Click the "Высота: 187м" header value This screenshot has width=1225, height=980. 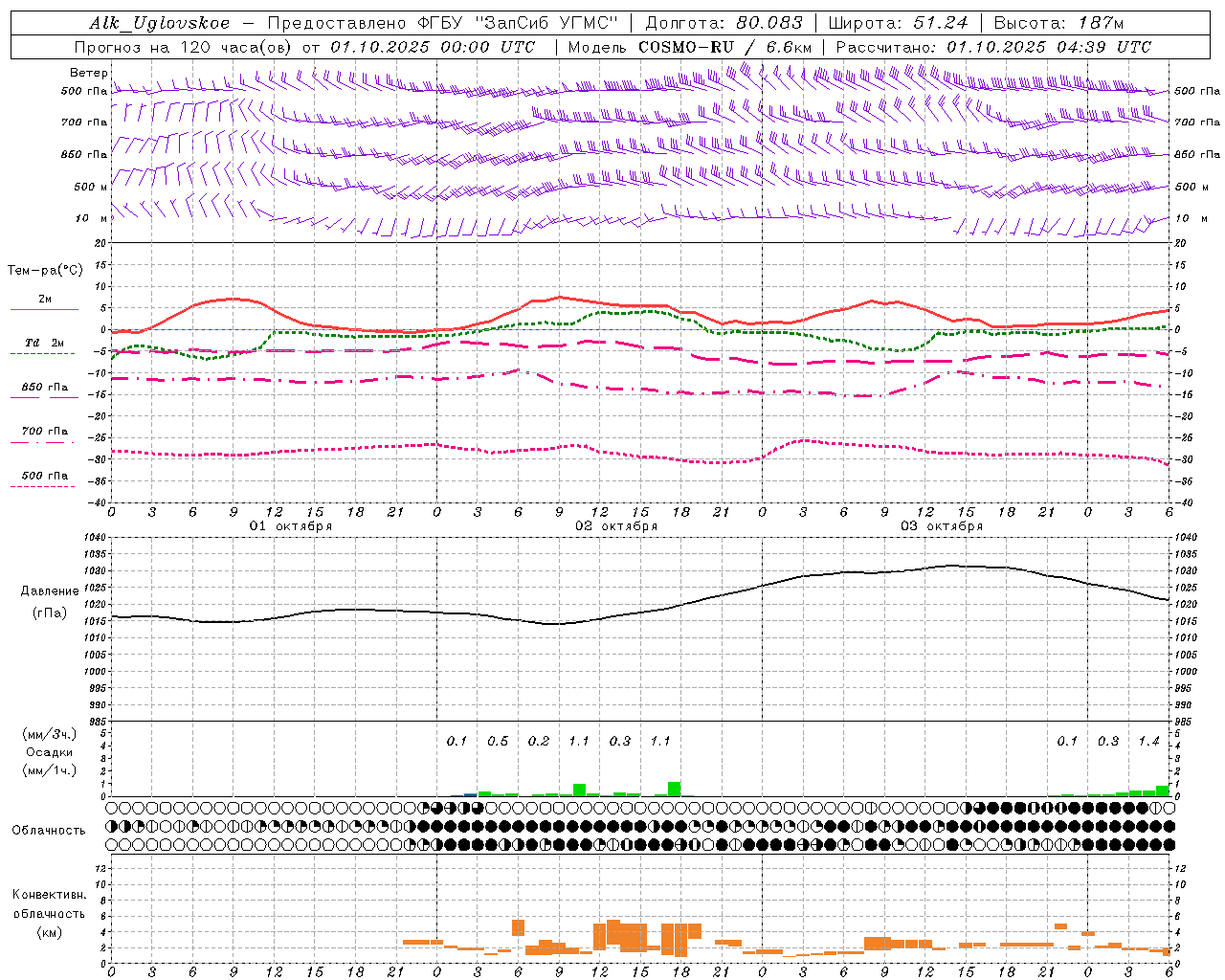point(1058,23)
